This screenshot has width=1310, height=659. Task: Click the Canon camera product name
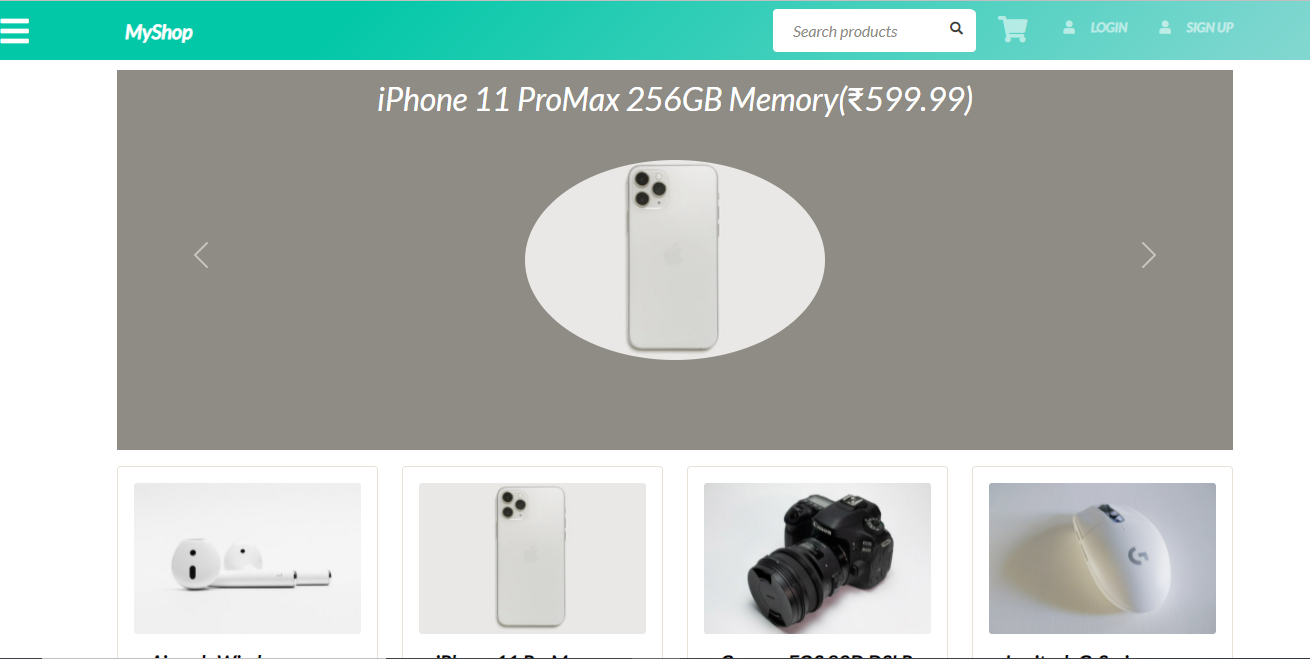click(x=817, y=655)
